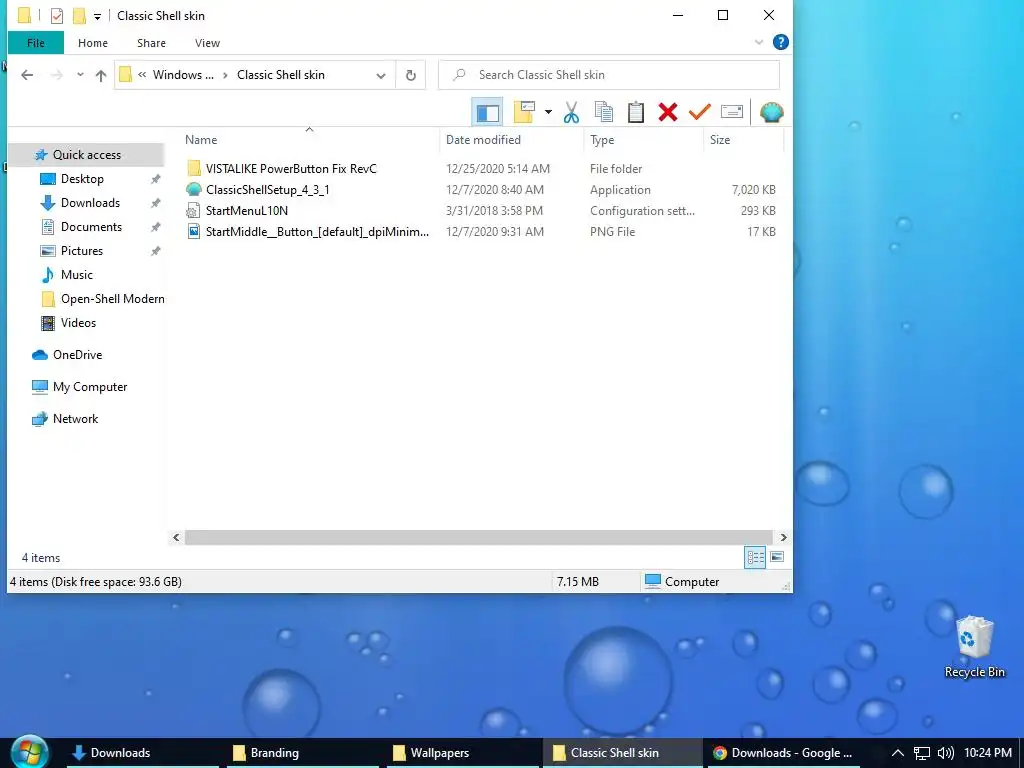Open recent locations dropdown arrow
The width and height of the screenshot is (1024, 768).
80,75
